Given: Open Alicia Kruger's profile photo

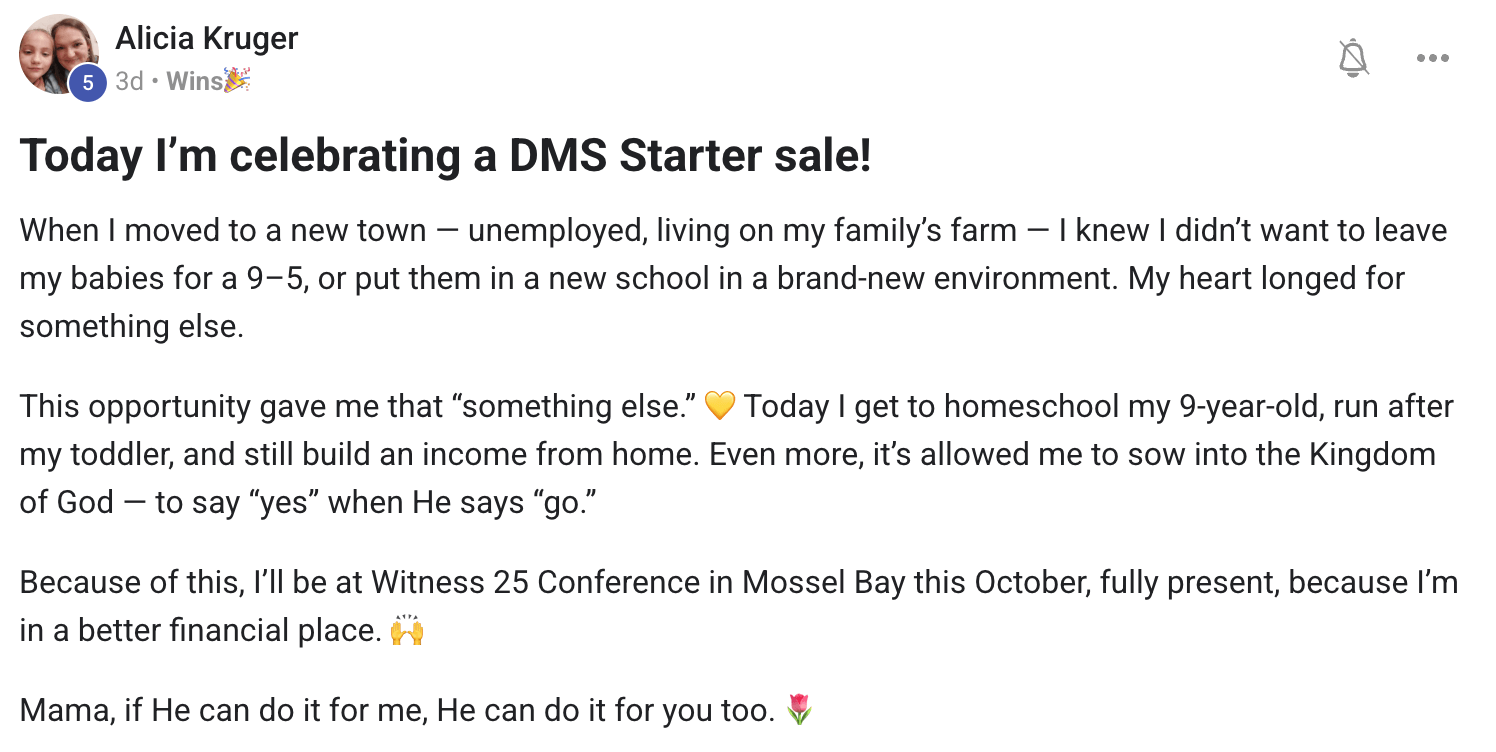Looking at the screenshot, I should tap(57, 53).
